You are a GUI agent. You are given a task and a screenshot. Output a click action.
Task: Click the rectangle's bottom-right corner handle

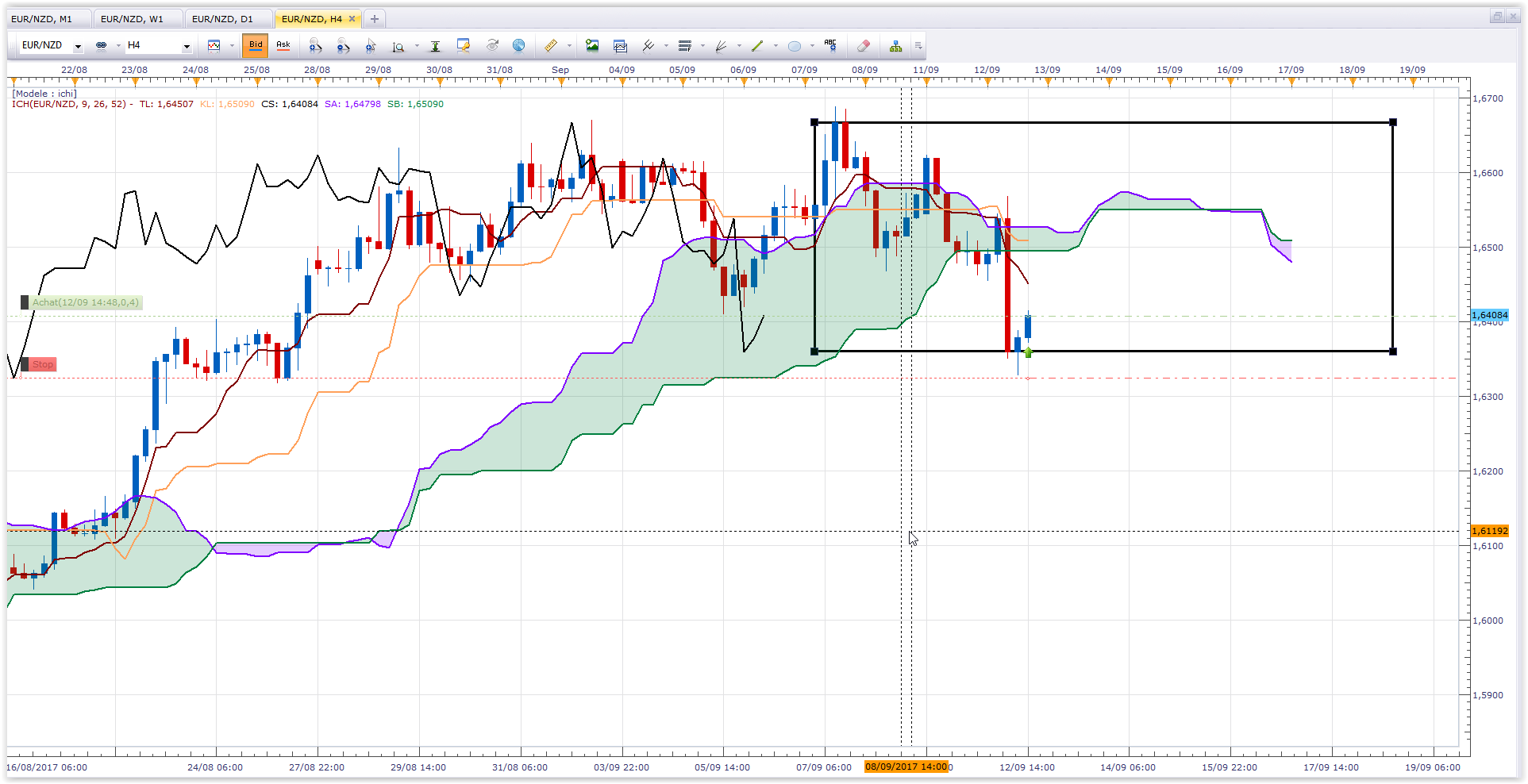(x=1393, y=352)
